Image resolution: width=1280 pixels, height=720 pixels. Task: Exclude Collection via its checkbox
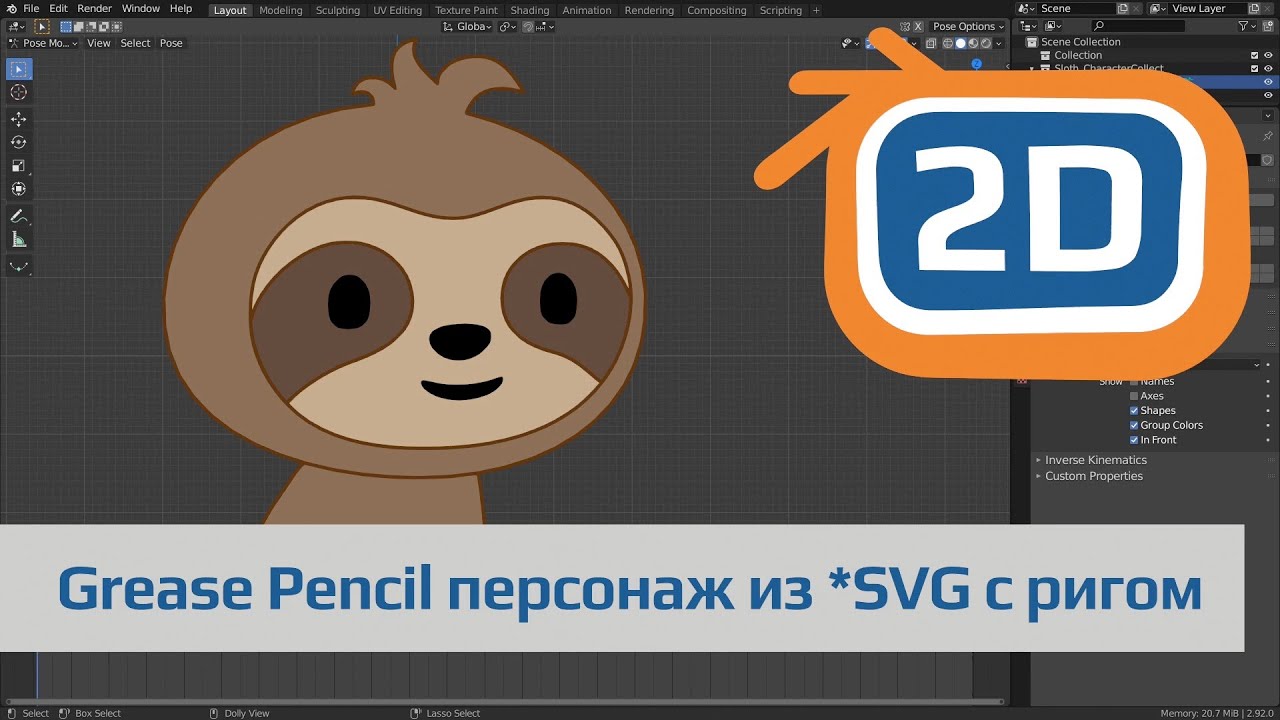point(1255,55)
